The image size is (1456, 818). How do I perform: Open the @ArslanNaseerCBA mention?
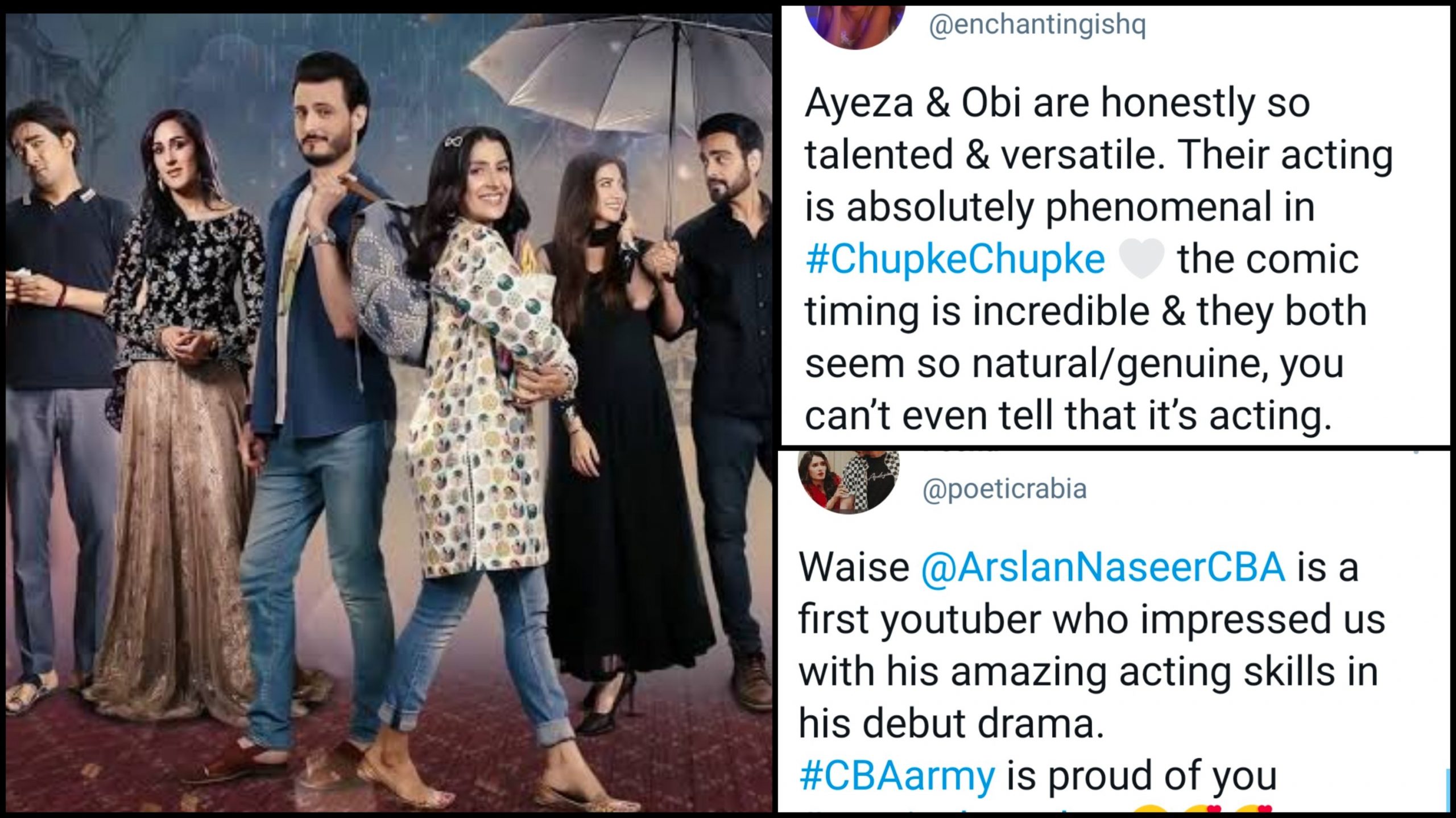coord(1103,567)
